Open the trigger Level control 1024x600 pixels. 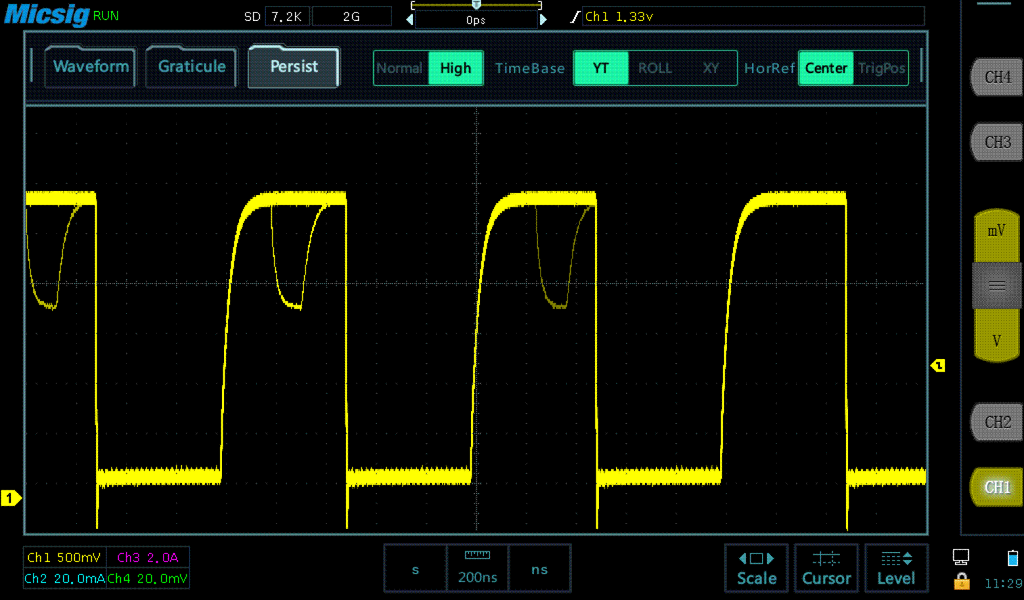pos(896,568)
